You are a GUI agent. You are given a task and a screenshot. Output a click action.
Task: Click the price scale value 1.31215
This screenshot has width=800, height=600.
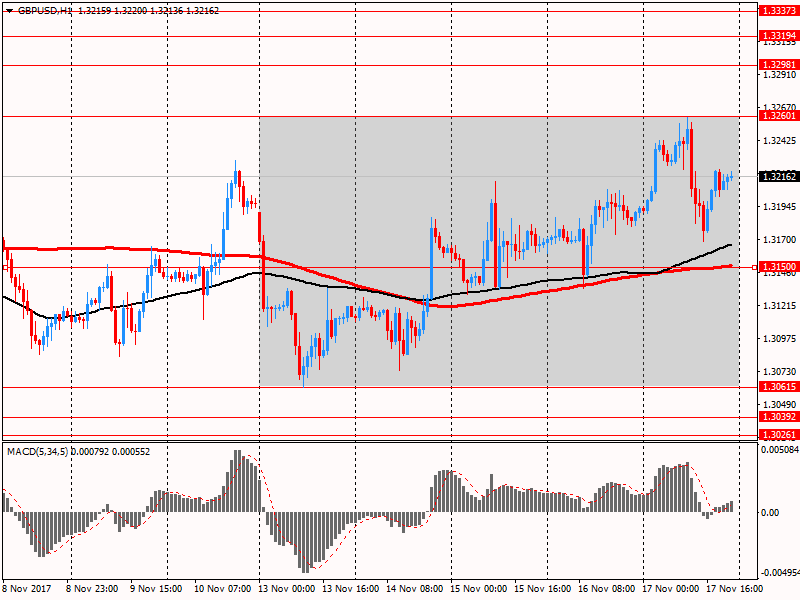[x=780, y=306]
